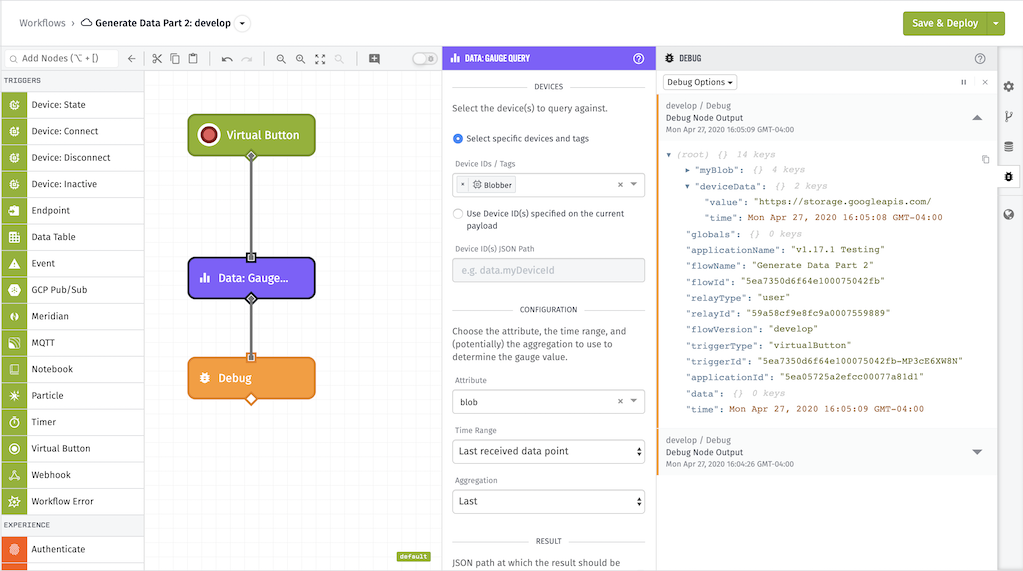Expand the "myBlob" key in debug tree
This screenshot has height=571, width=1023.
point(688,170)
